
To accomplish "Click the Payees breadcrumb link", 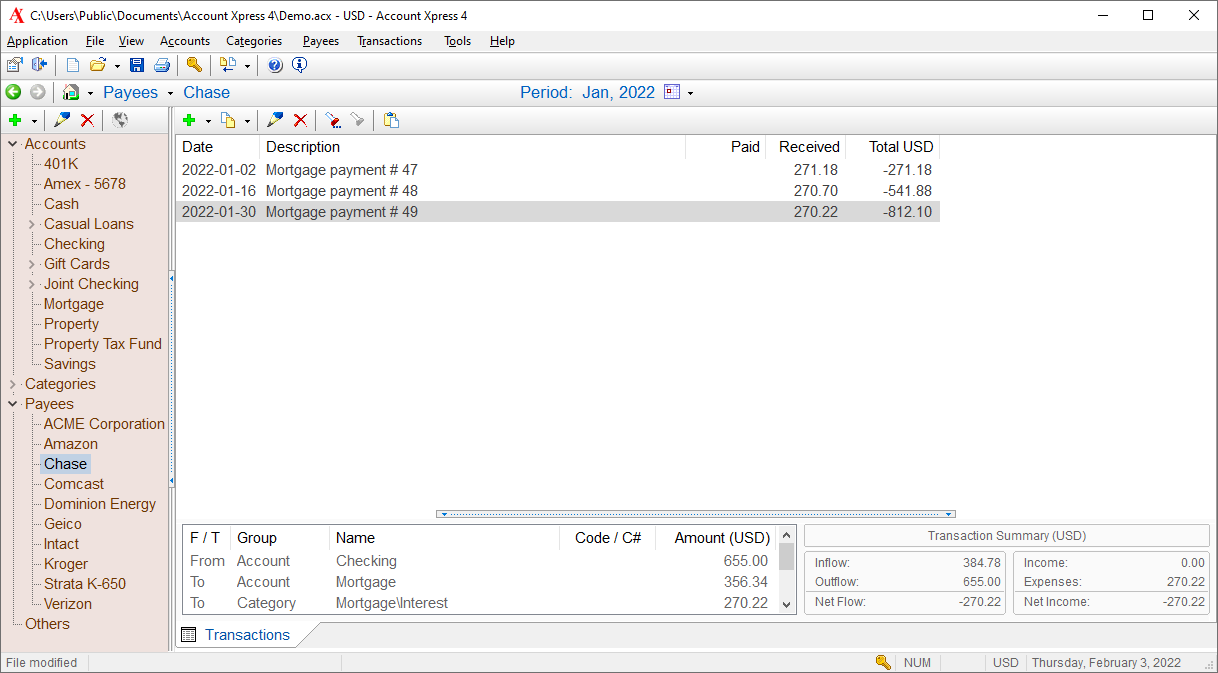I will (x=130, y=92).
